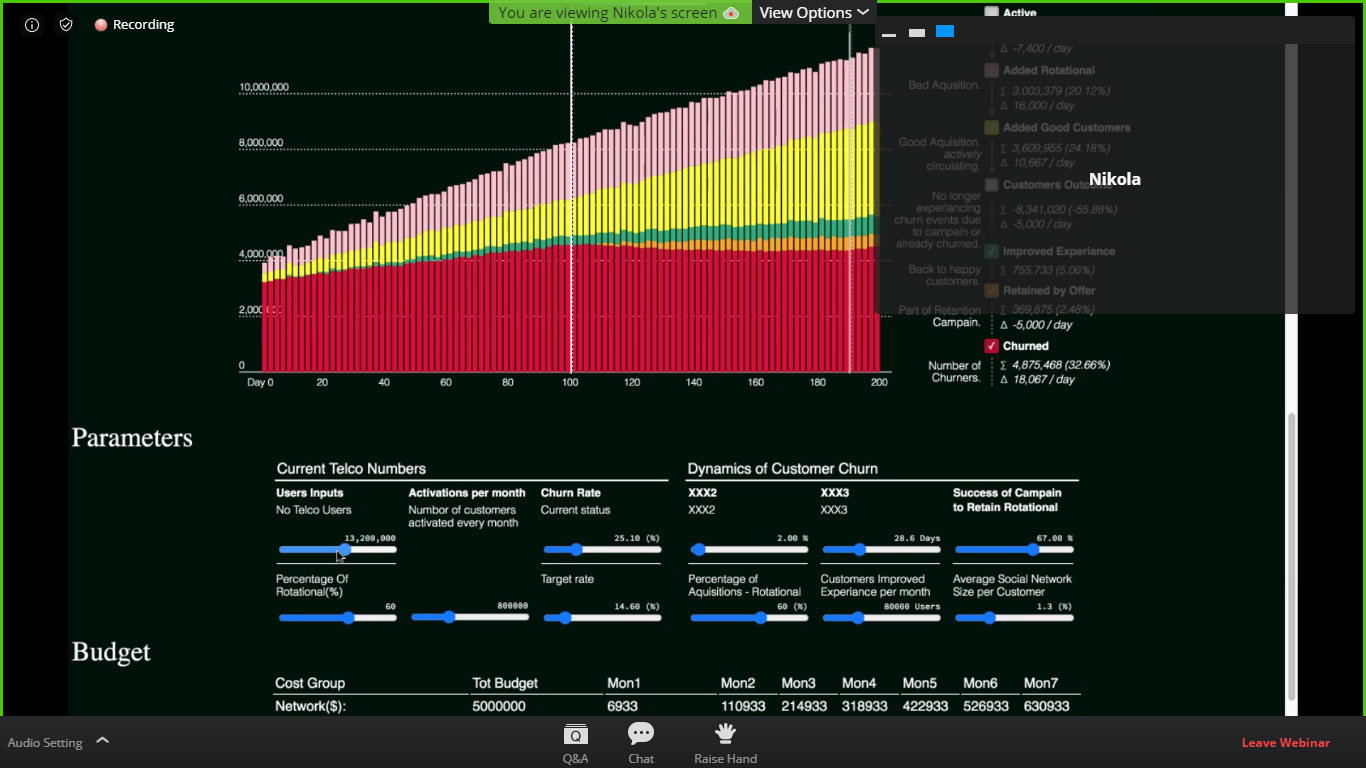
Task: Open the Q&A panel
Action: [x=575, y=743]
